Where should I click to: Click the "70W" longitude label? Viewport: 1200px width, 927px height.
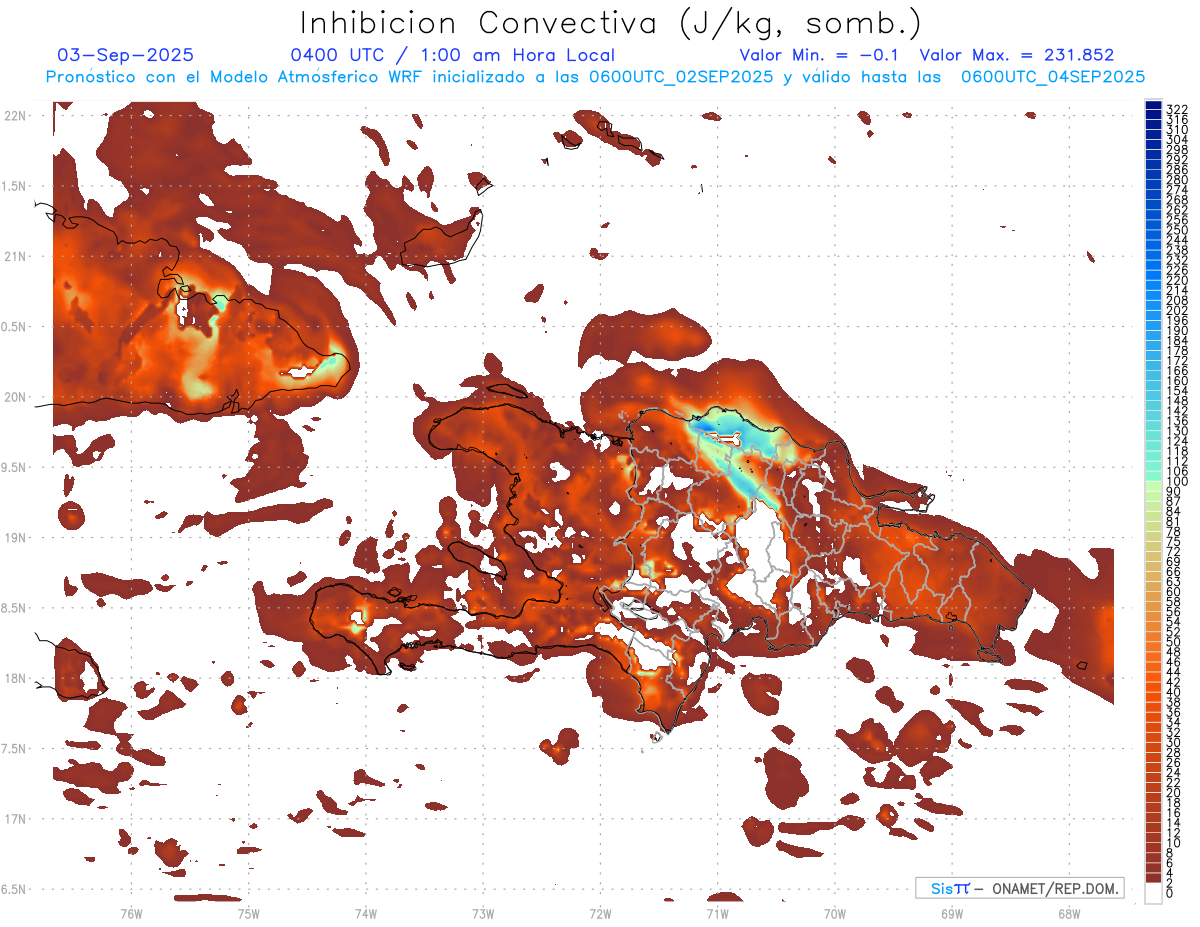click(x=834, y=913)
